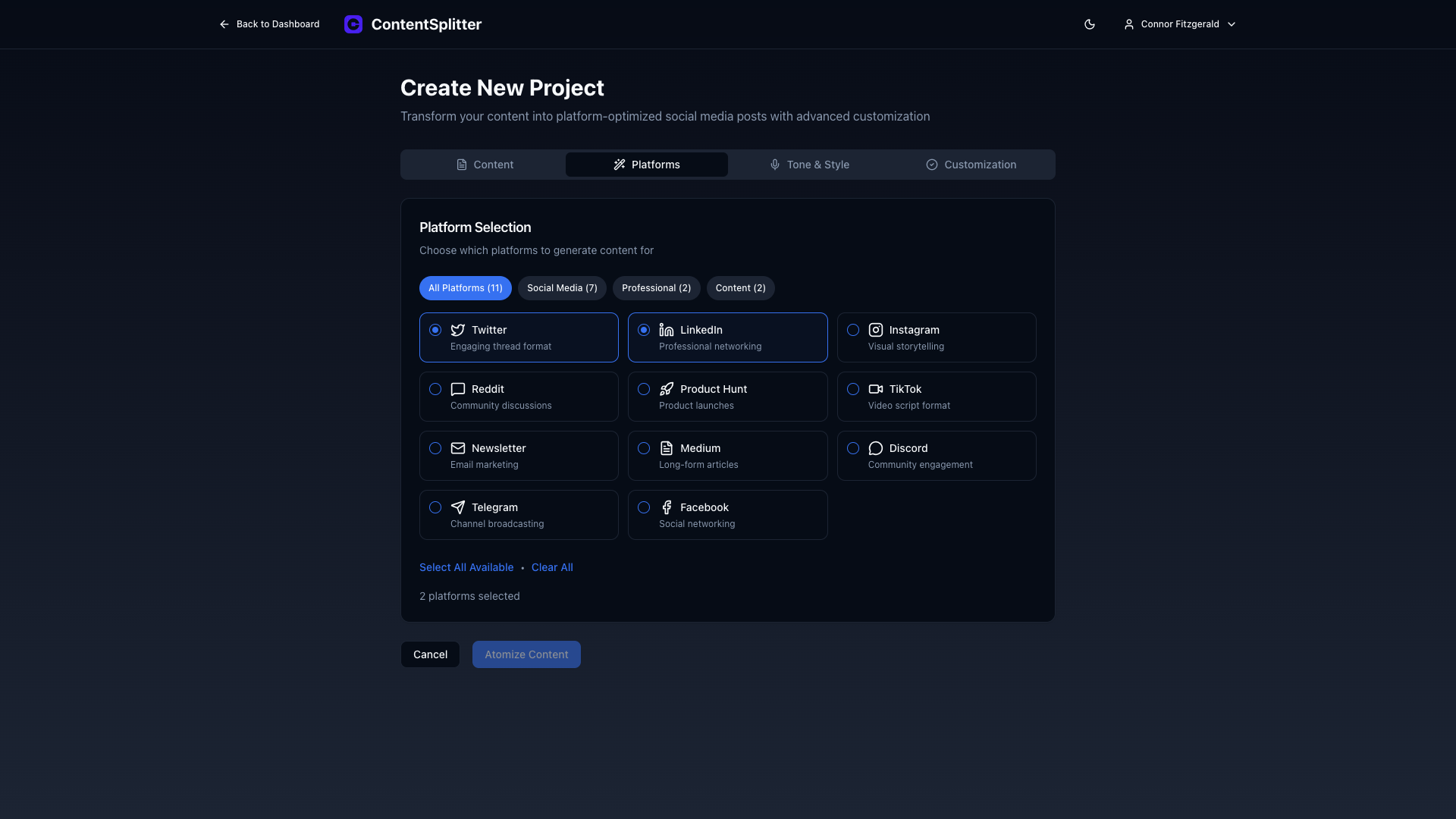Click the ContentSplitter brand name
This screenshot has width=1456, height=819.
(x=426, y=24)
